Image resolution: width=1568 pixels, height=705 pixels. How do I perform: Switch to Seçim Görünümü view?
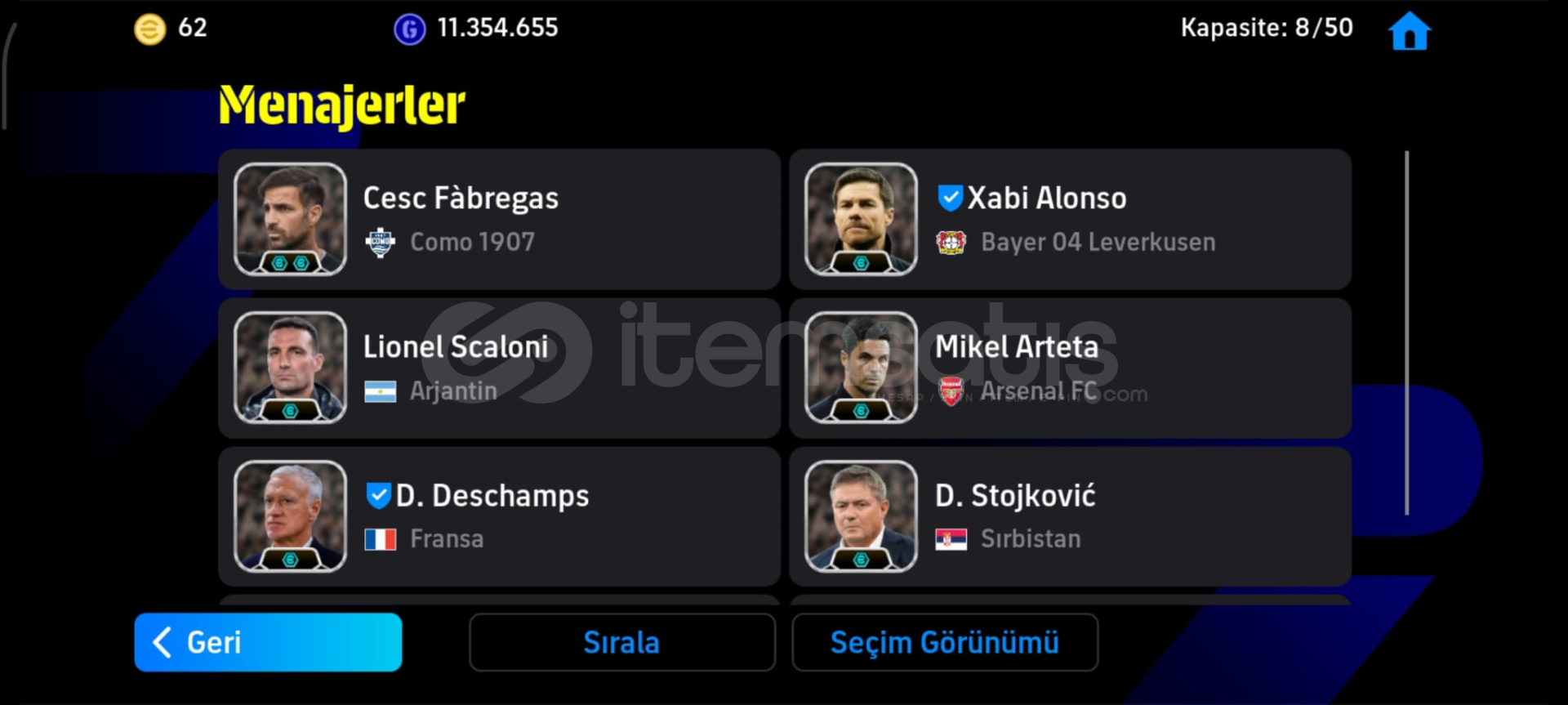tap(945, 643)
